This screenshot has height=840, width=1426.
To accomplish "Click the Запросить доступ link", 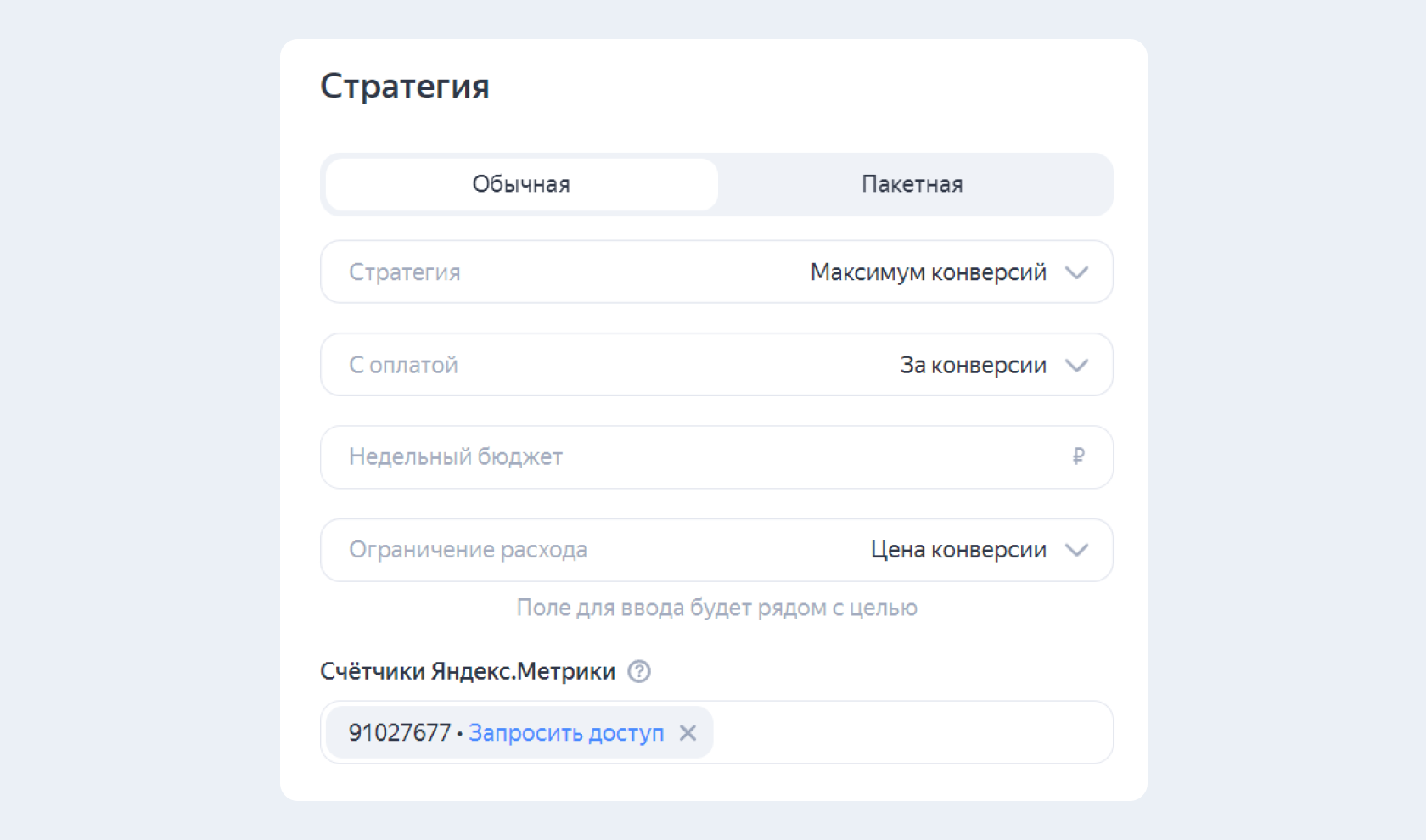I will coord(566,732).
